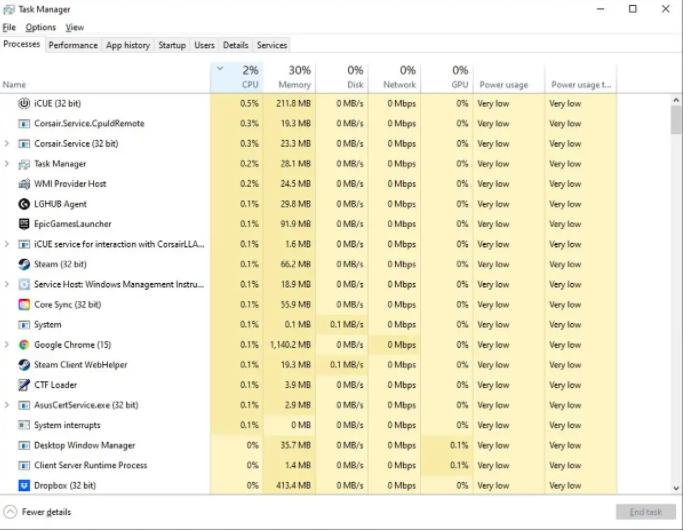The image size is (691, 532).
Task: Click the CPU column sort arrow
Action: (x=220, y=68)
